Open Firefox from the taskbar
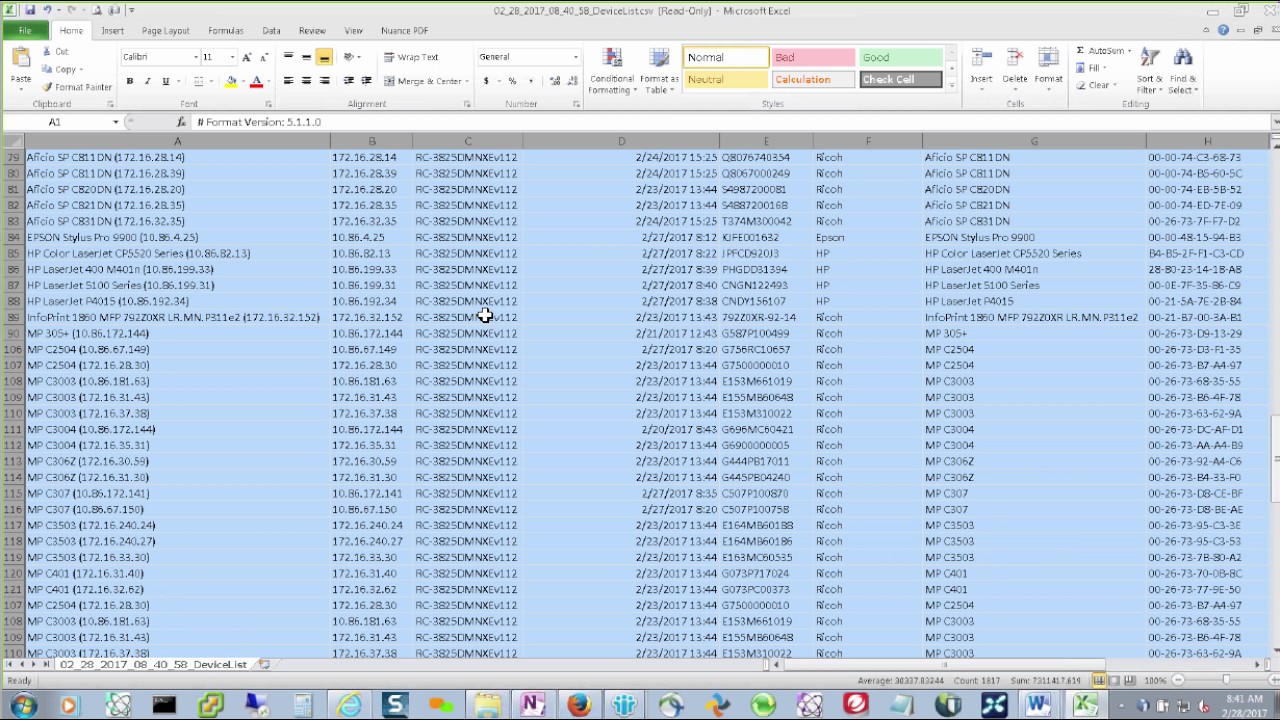1280x720 pixels. tap(578, 706)
